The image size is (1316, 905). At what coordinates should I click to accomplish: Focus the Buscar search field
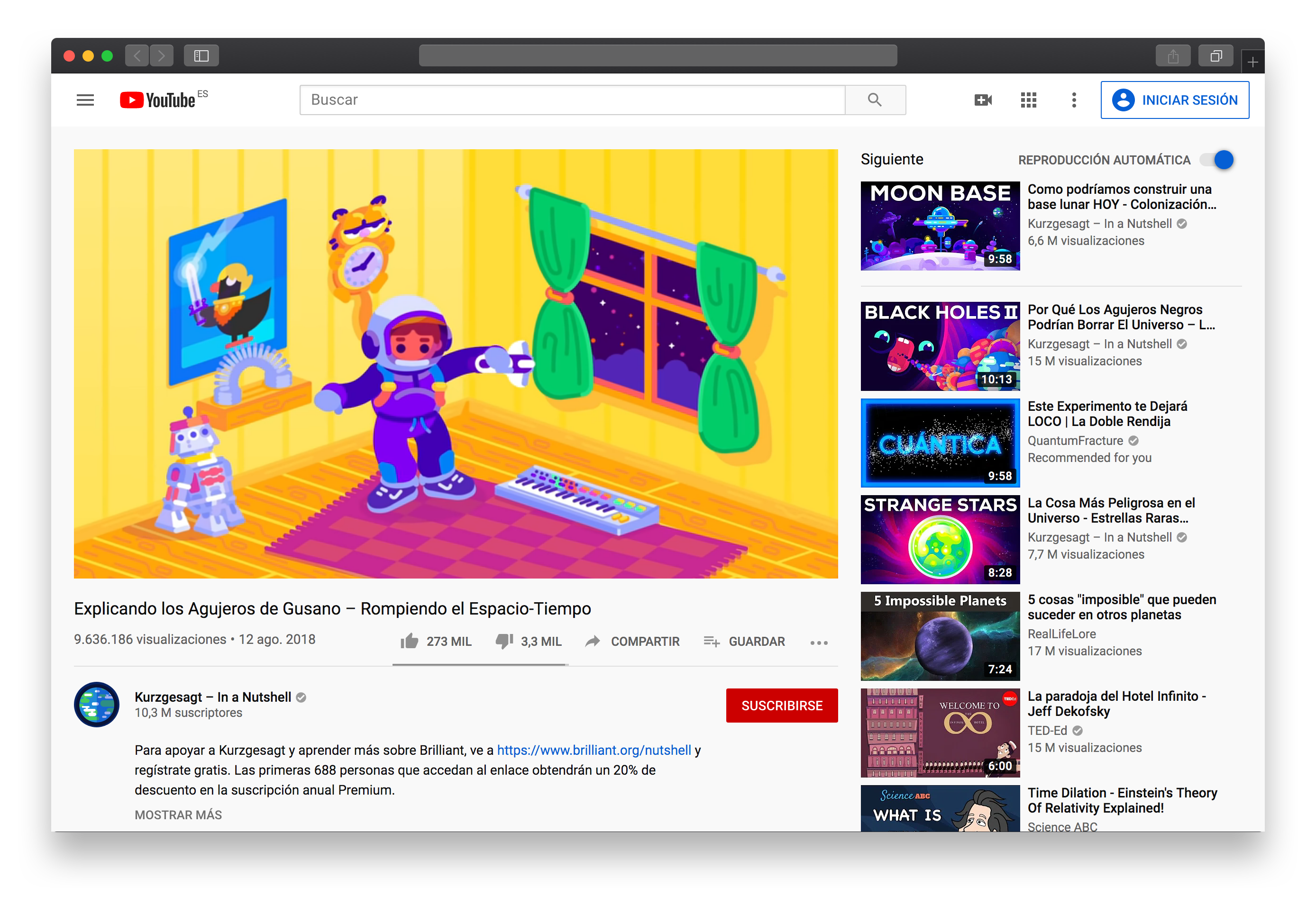tap(572, 100)
